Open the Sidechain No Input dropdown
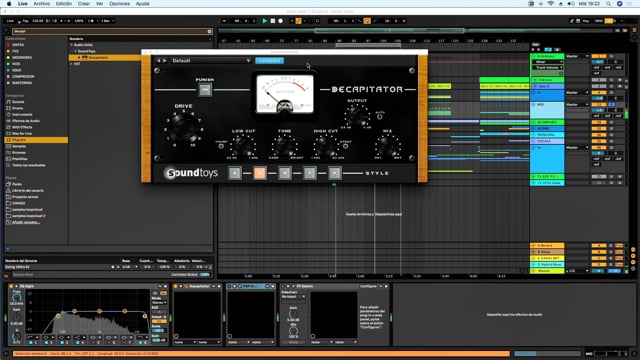Viewport: 640px width, 360px height. 293,297
